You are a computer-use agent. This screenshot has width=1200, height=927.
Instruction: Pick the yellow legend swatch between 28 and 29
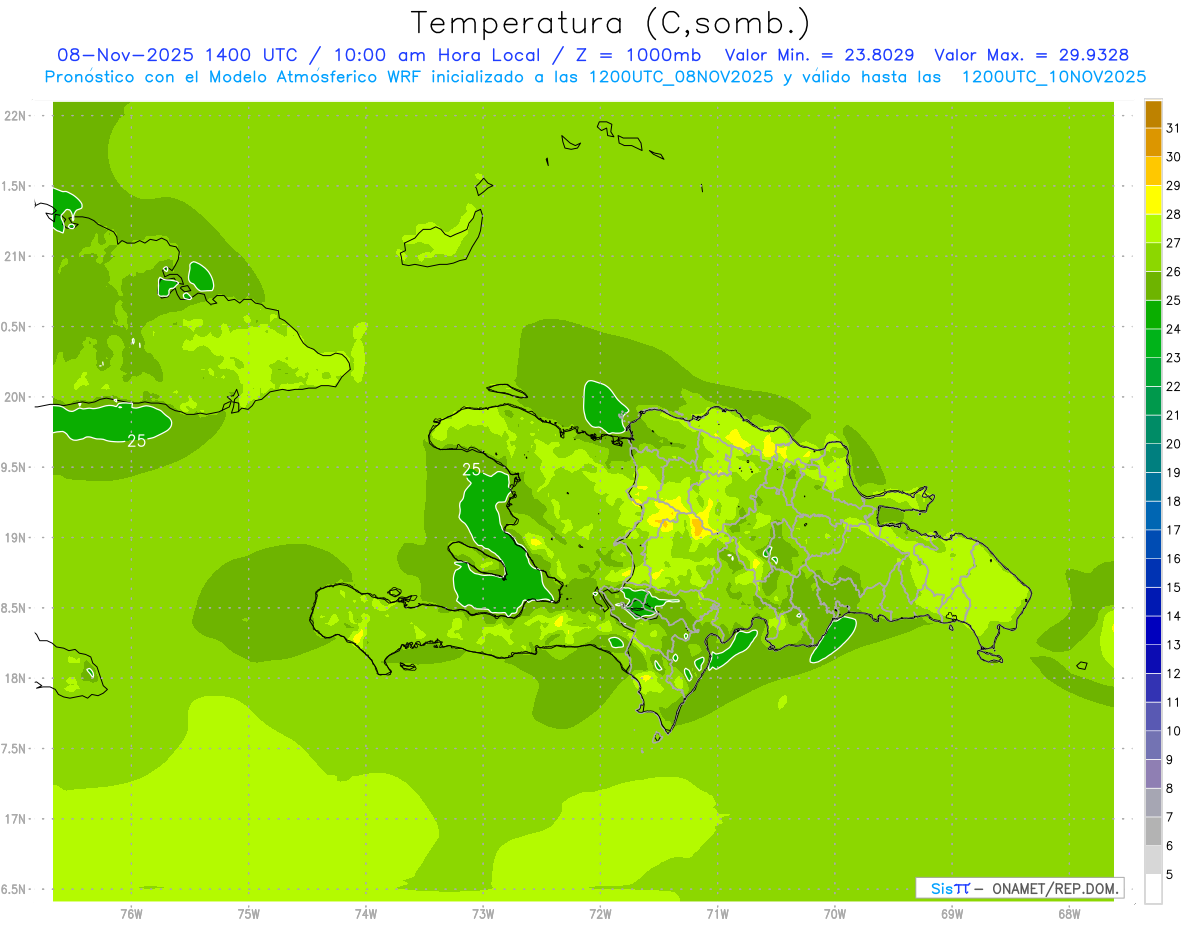[1153, 200]
